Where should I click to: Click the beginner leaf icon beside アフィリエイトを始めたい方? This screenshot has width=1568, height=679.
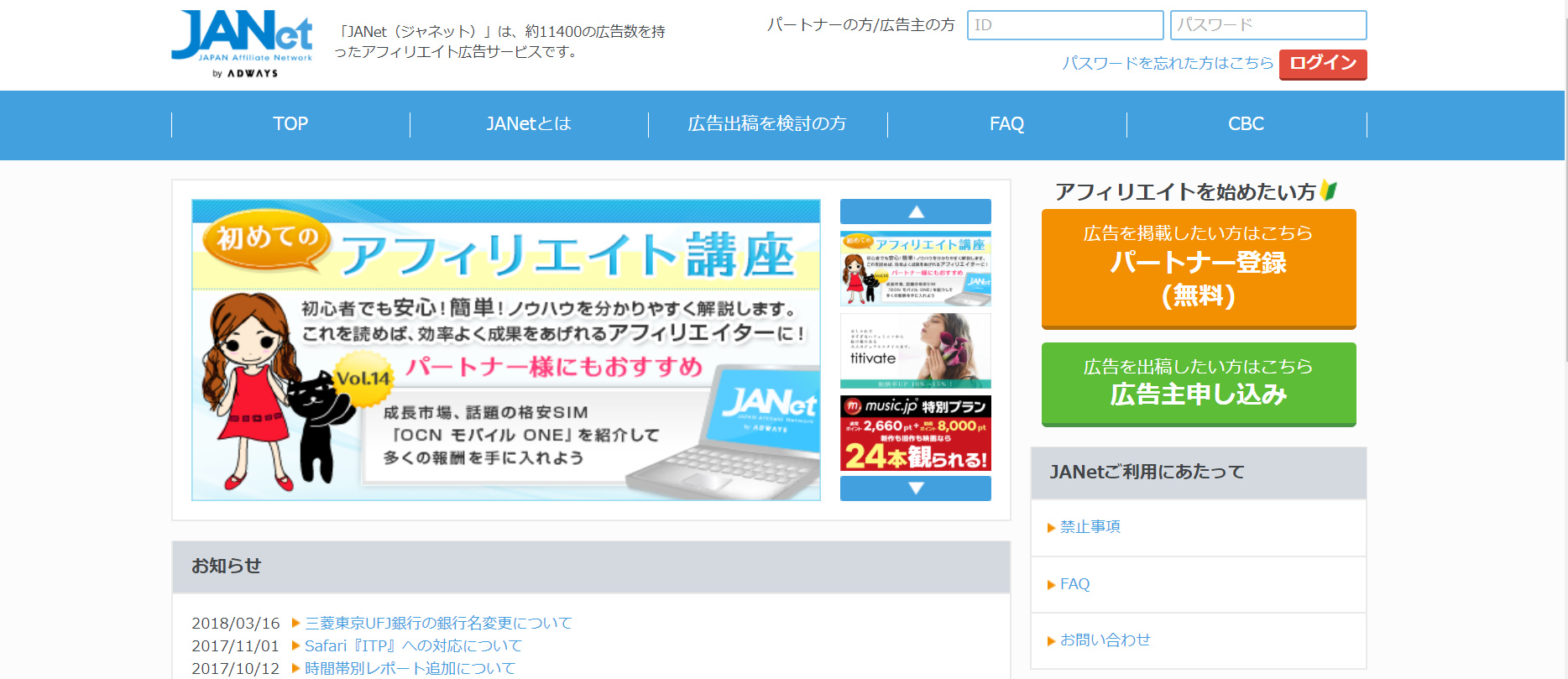tap(1328, 191)
